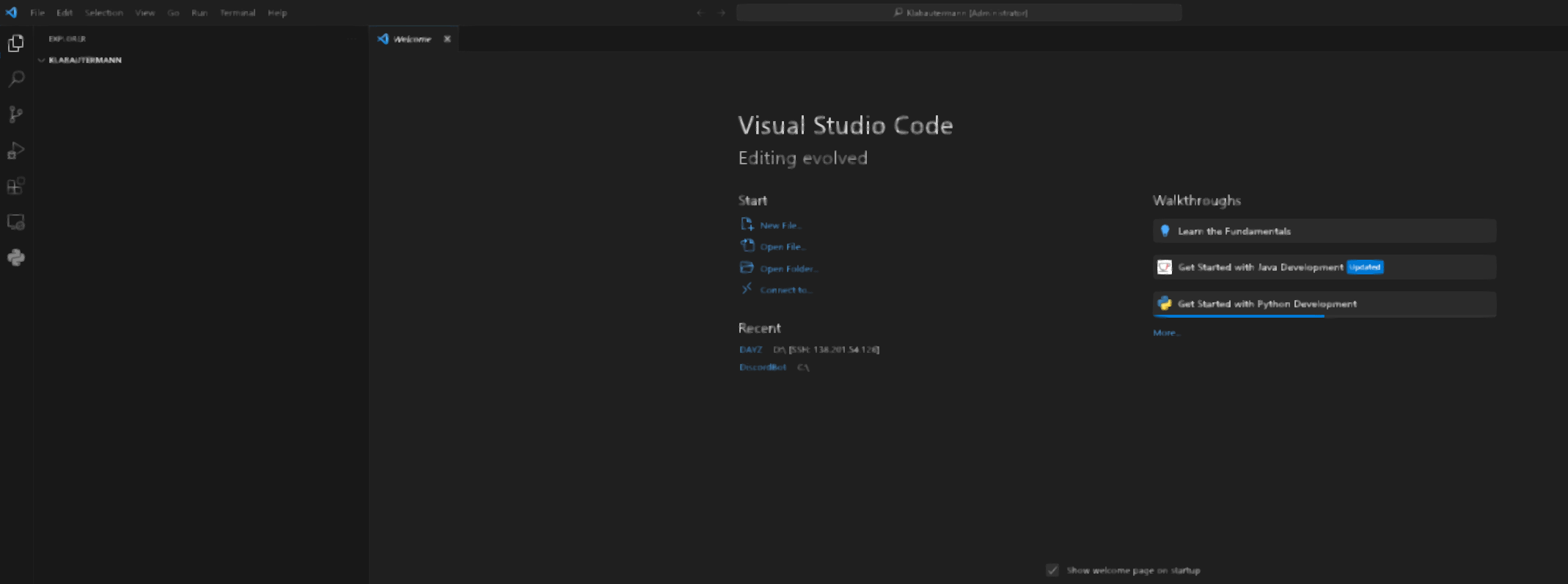Click the Klabautermann command center search box
The image size is (1568, 584).
coord(959,12)
